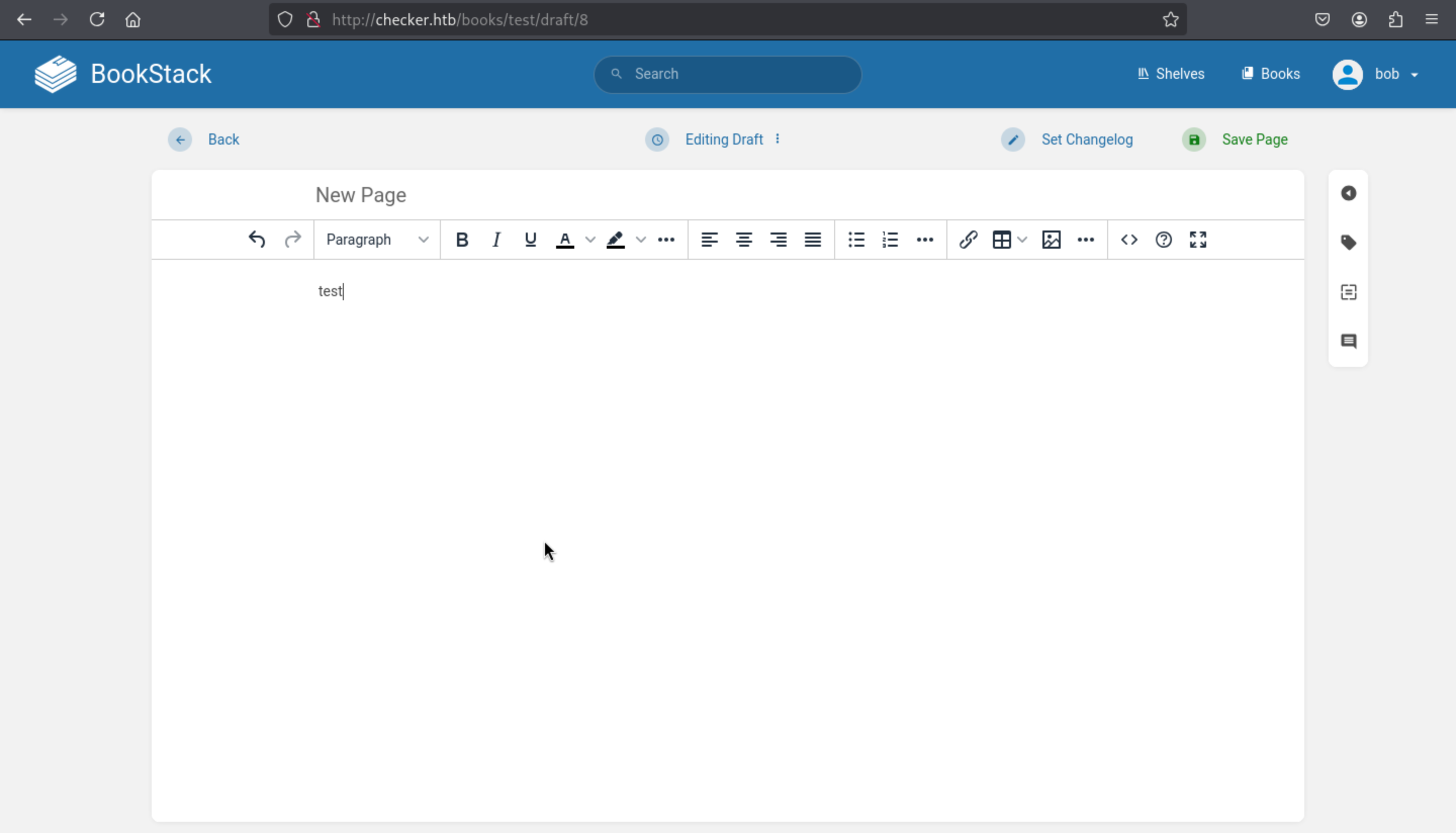This screenshot has width=1456, height=833.
Task: Toggle fullscreen editor mode
Action: (1198, 240)
